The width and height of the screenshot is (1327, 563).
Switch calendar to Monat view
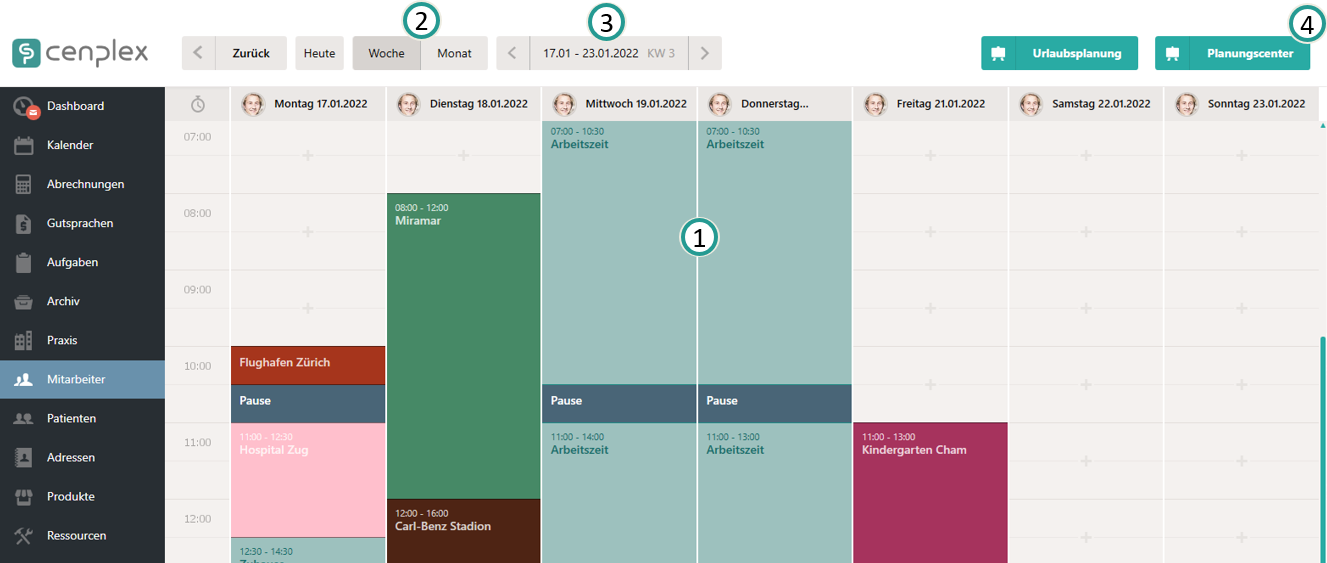[454, 53]
